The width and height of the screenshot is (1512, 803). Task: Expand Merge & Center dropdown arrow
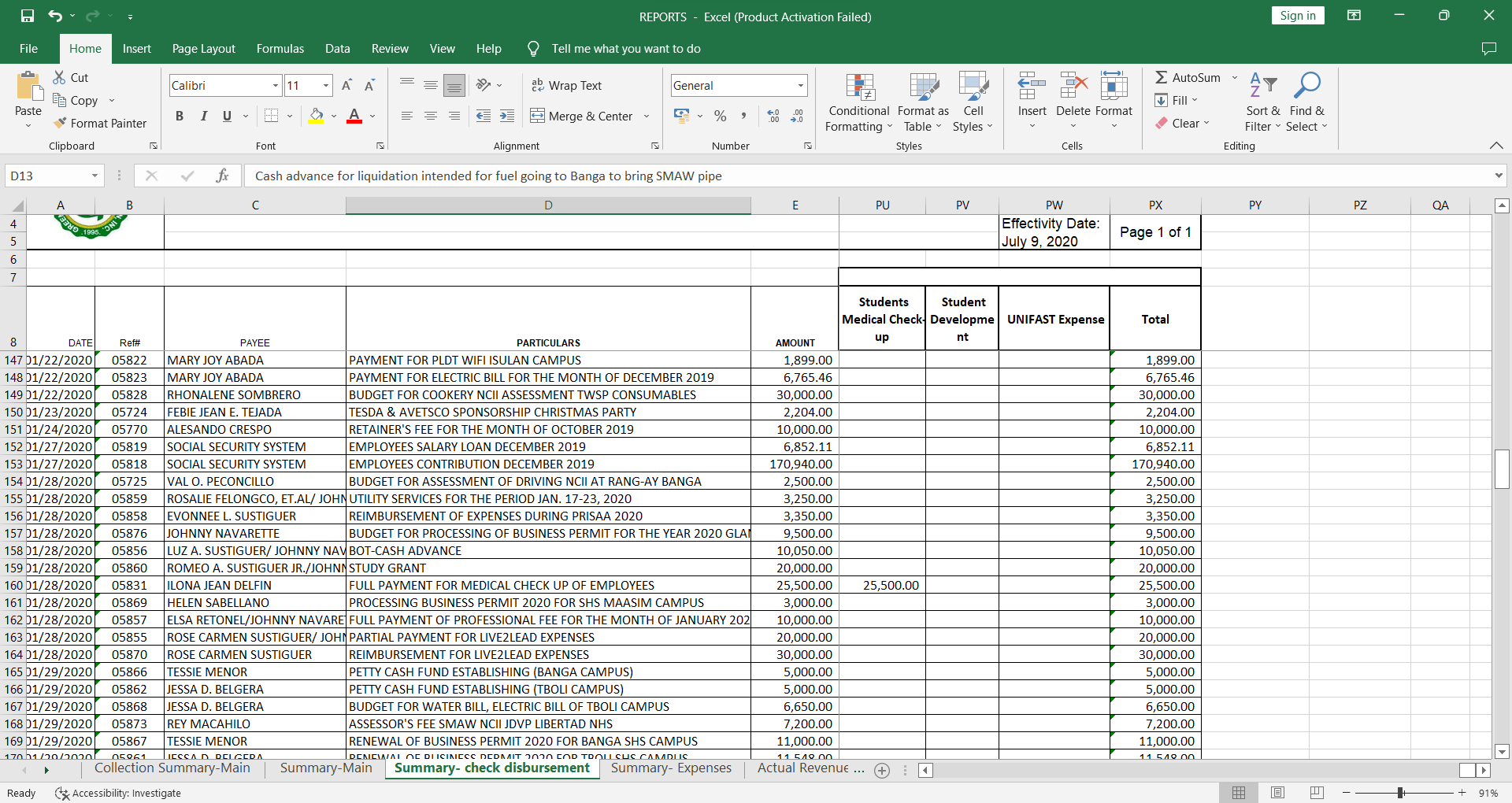pos(647,116)
